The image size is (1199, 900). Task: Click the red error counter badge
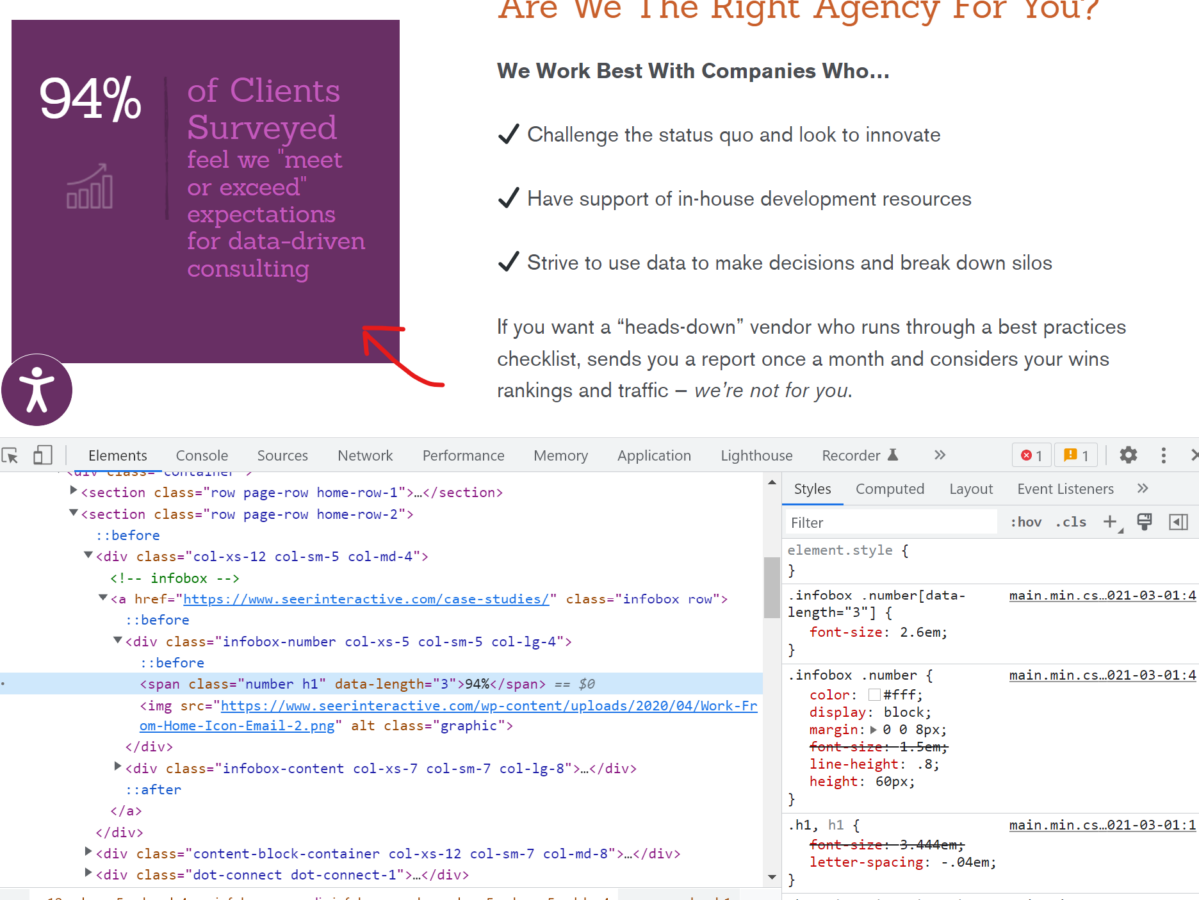pyautogui.click(x=1031, y=455)
